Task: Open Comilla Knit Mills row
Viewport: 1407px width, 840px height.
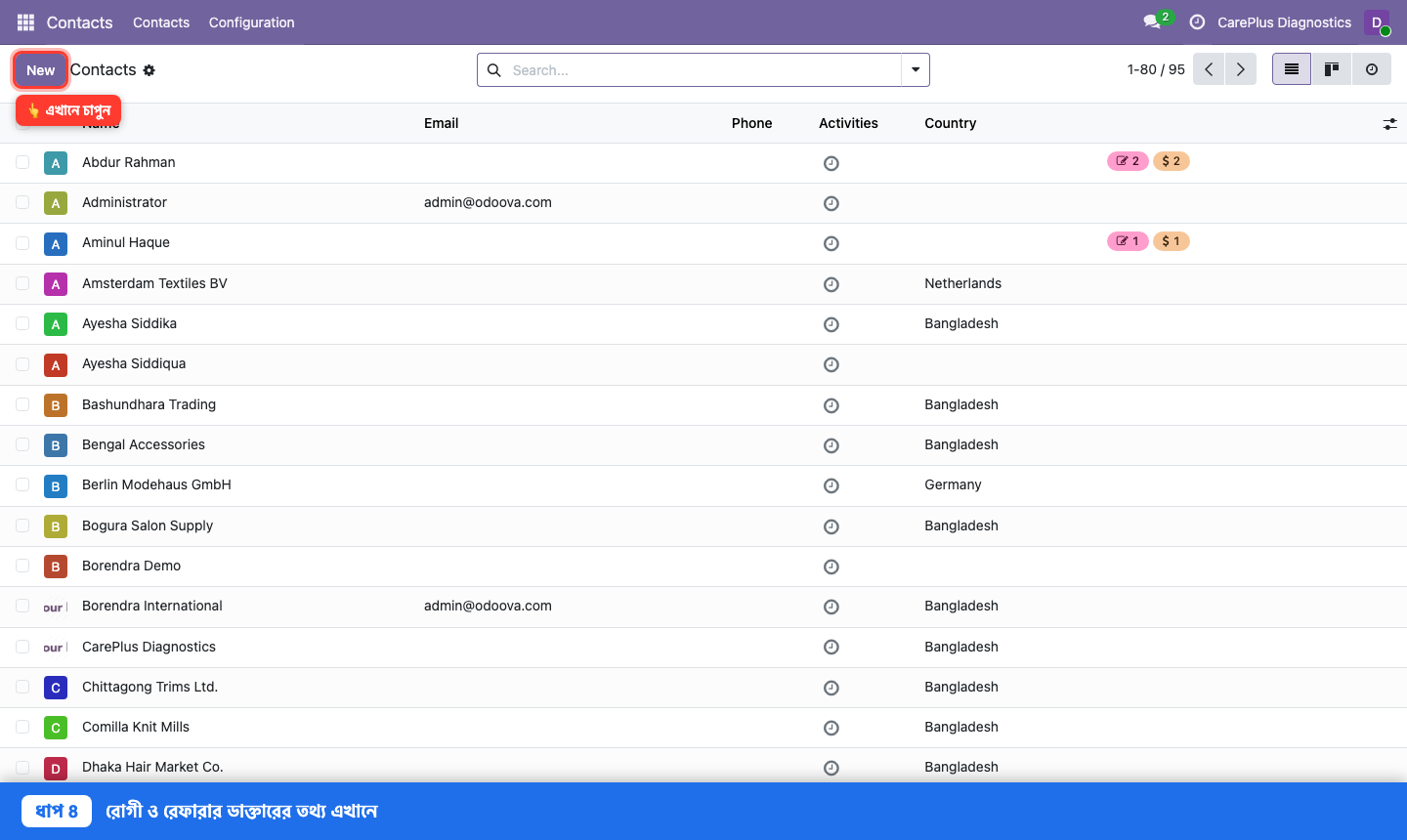Action: click(x=703, y=728)
